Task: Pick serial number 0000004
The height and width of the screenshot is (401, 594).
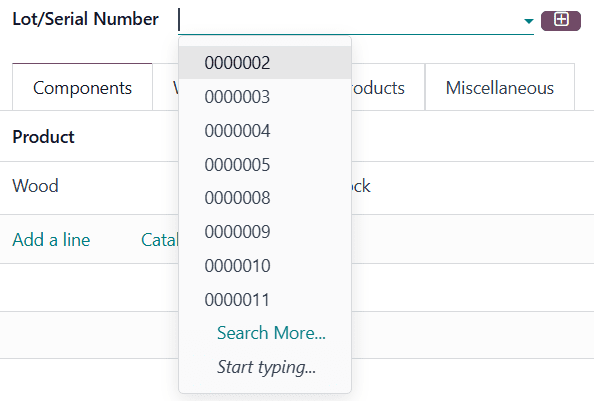Action: point(265,131)
